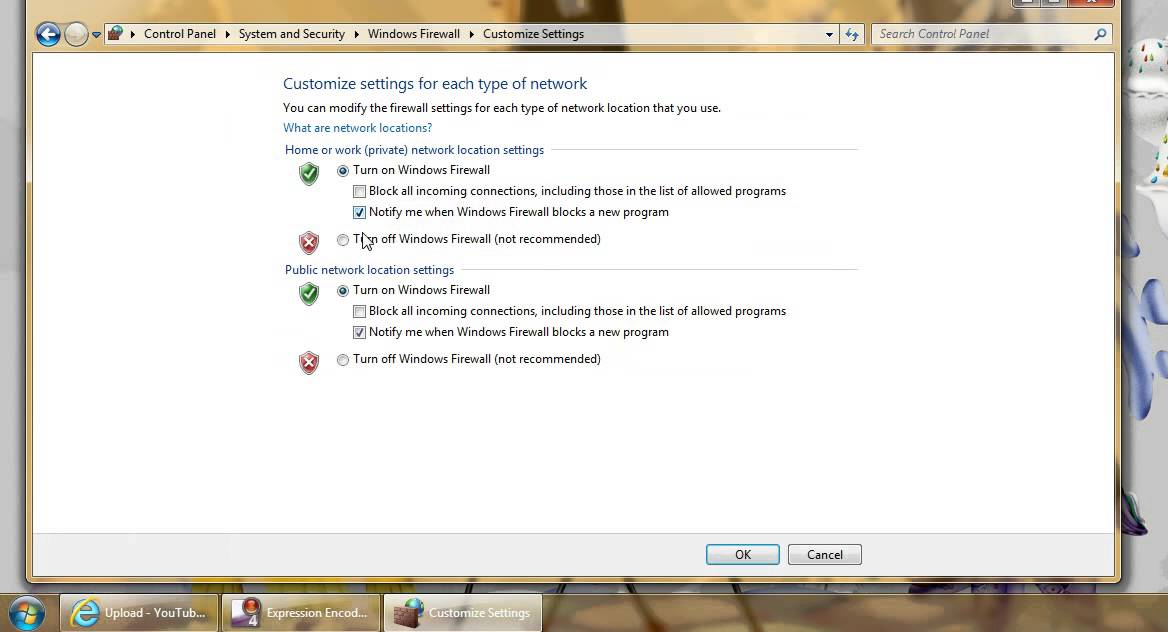Expand the arrow after Windows Firewall breadcrumb
Screen dimensions: 1168x632
[x=472, y=34]
